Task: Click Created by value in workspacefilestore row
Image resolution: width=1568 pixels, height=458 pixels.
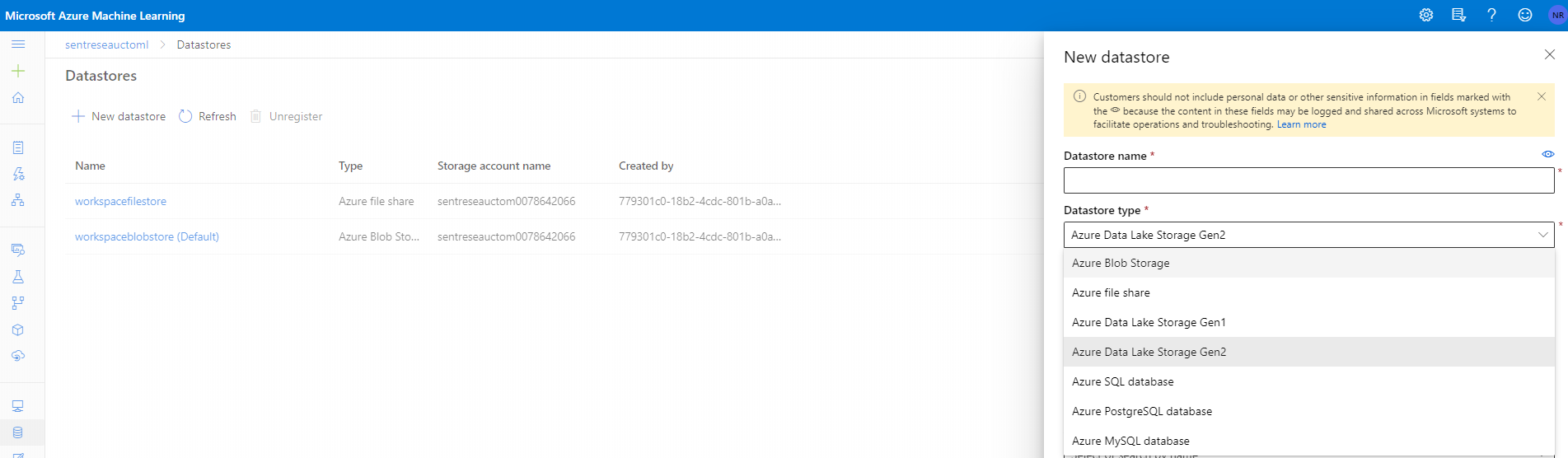Action: 700,201
